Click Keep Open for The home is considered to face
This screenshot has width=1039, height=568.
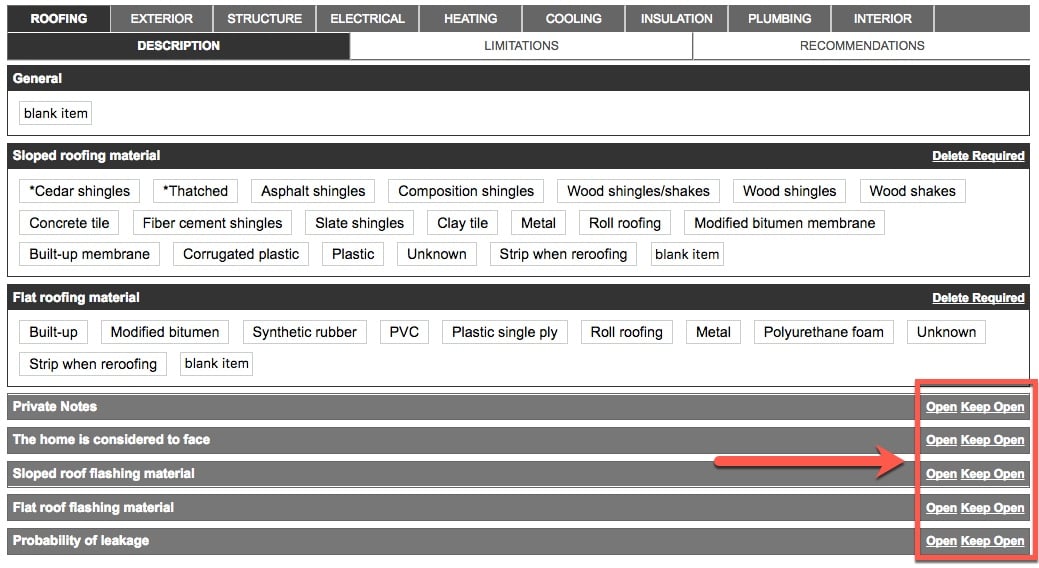pos(992,440)
